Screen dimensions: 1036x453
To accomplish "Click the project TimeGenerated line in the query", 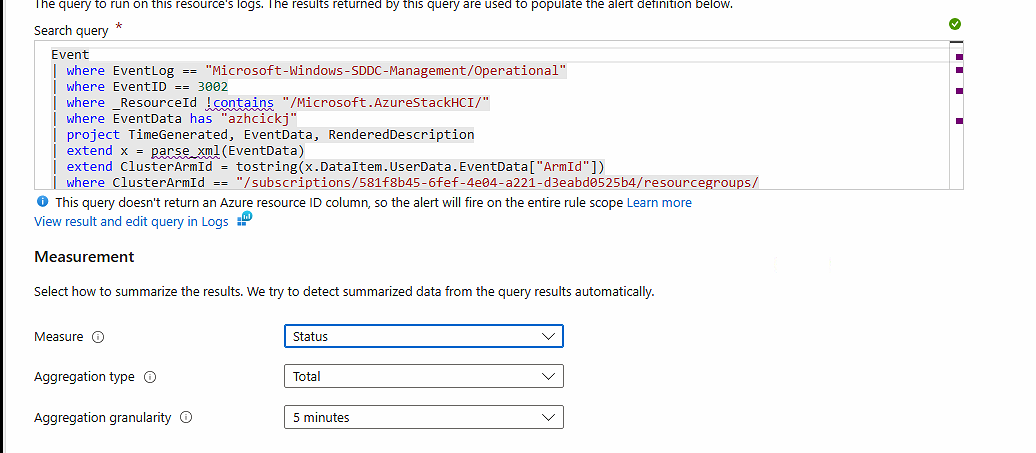I will point(270,135).
